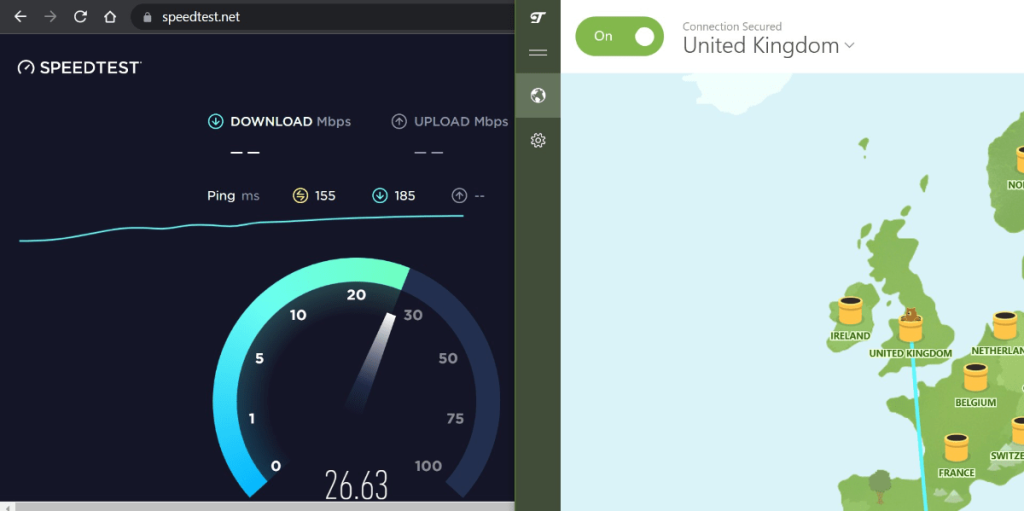Click the idle ping icon showing 155
This screenshot has height=511, width=1024.
[x=300, y=195]
